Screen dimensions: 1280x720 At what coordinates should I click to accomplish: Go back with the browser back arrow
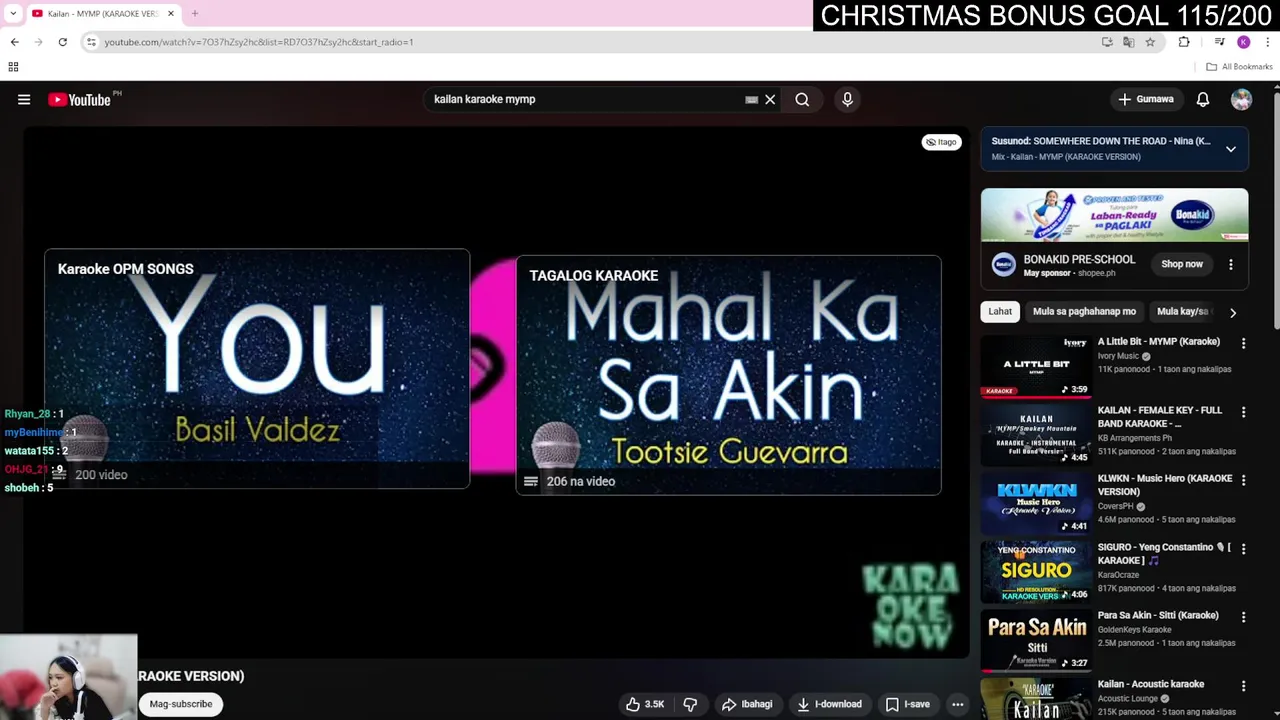pyautogui.click(x=14, y=42)
